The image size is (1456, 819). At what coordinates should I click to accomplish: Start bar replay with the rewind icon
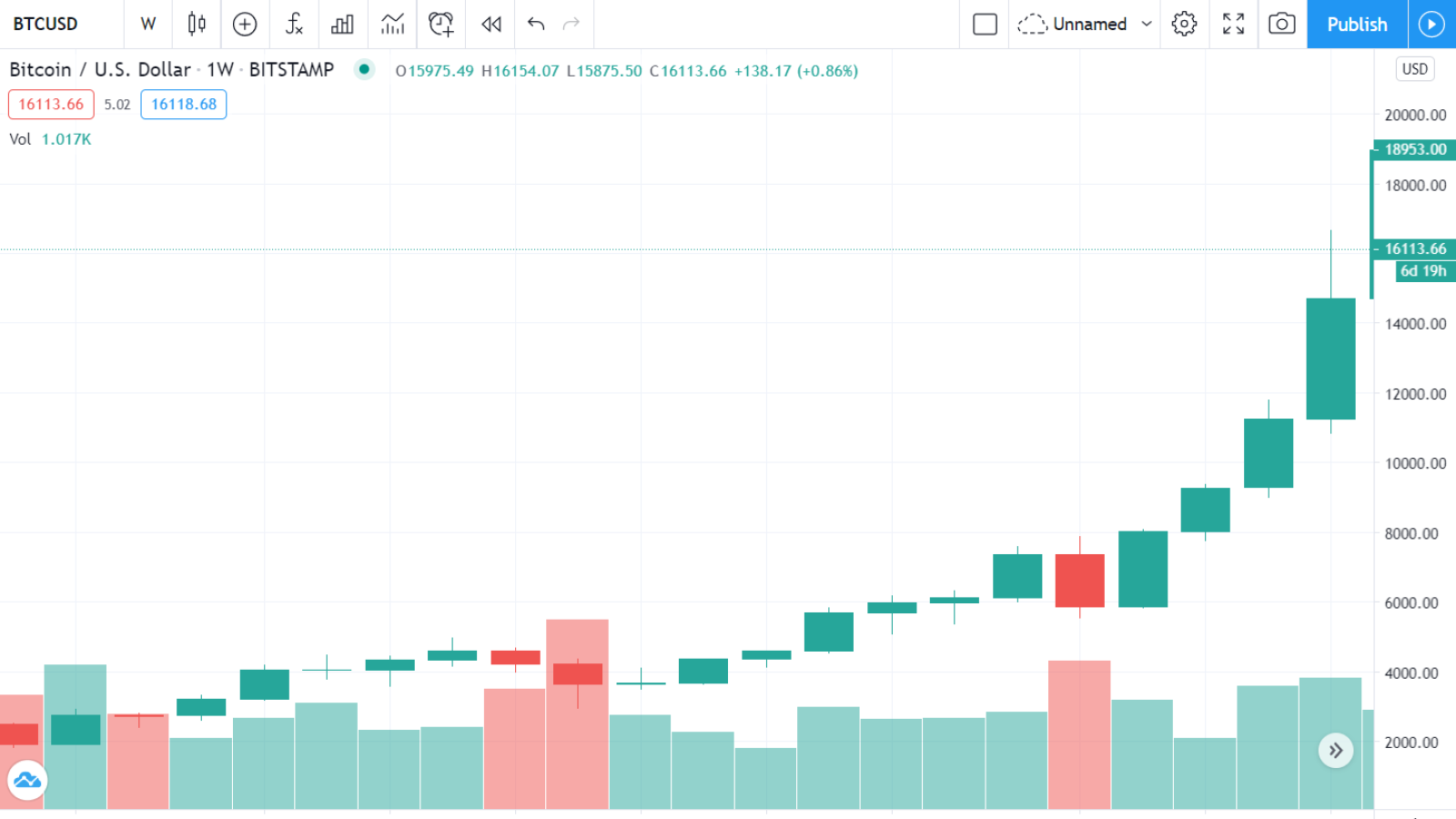coord(490,24)
